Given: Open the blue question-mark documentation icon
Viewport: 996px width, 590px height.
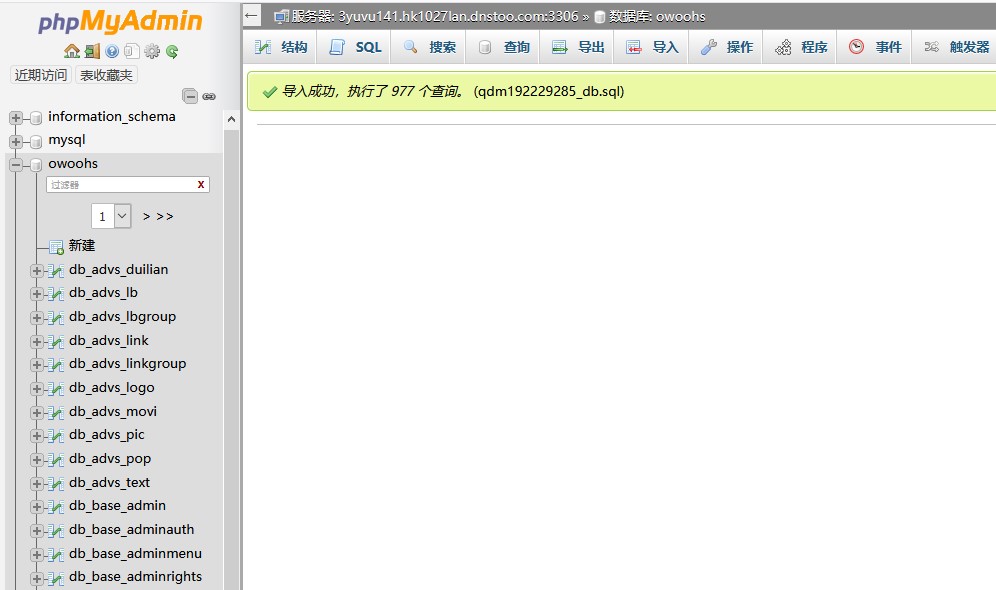Looking at the screenshot, I should click(112, 51).
